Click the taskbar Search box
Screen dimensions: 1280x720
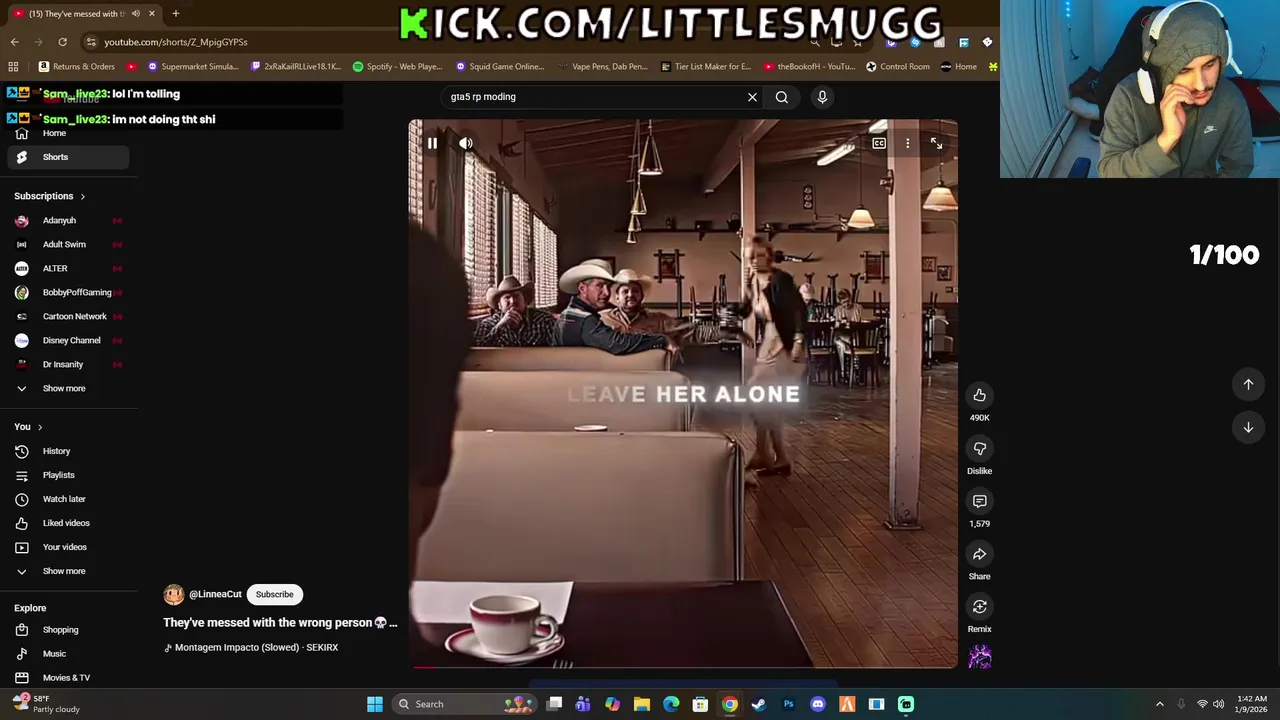click(465, 704)
